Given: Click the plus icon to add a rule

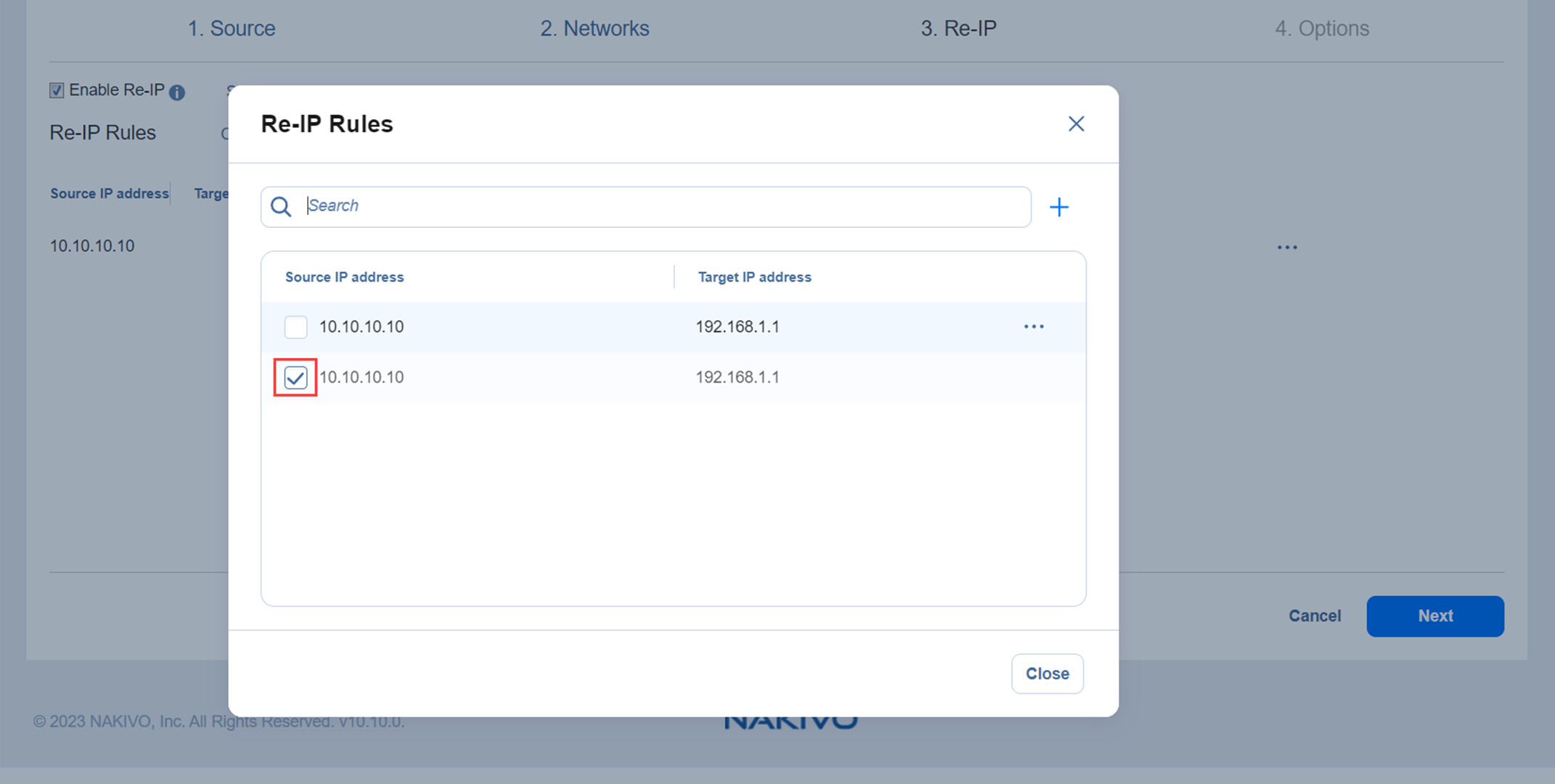Looking at the screenshot, I should pyautogui.click(x=1058, y=208).
